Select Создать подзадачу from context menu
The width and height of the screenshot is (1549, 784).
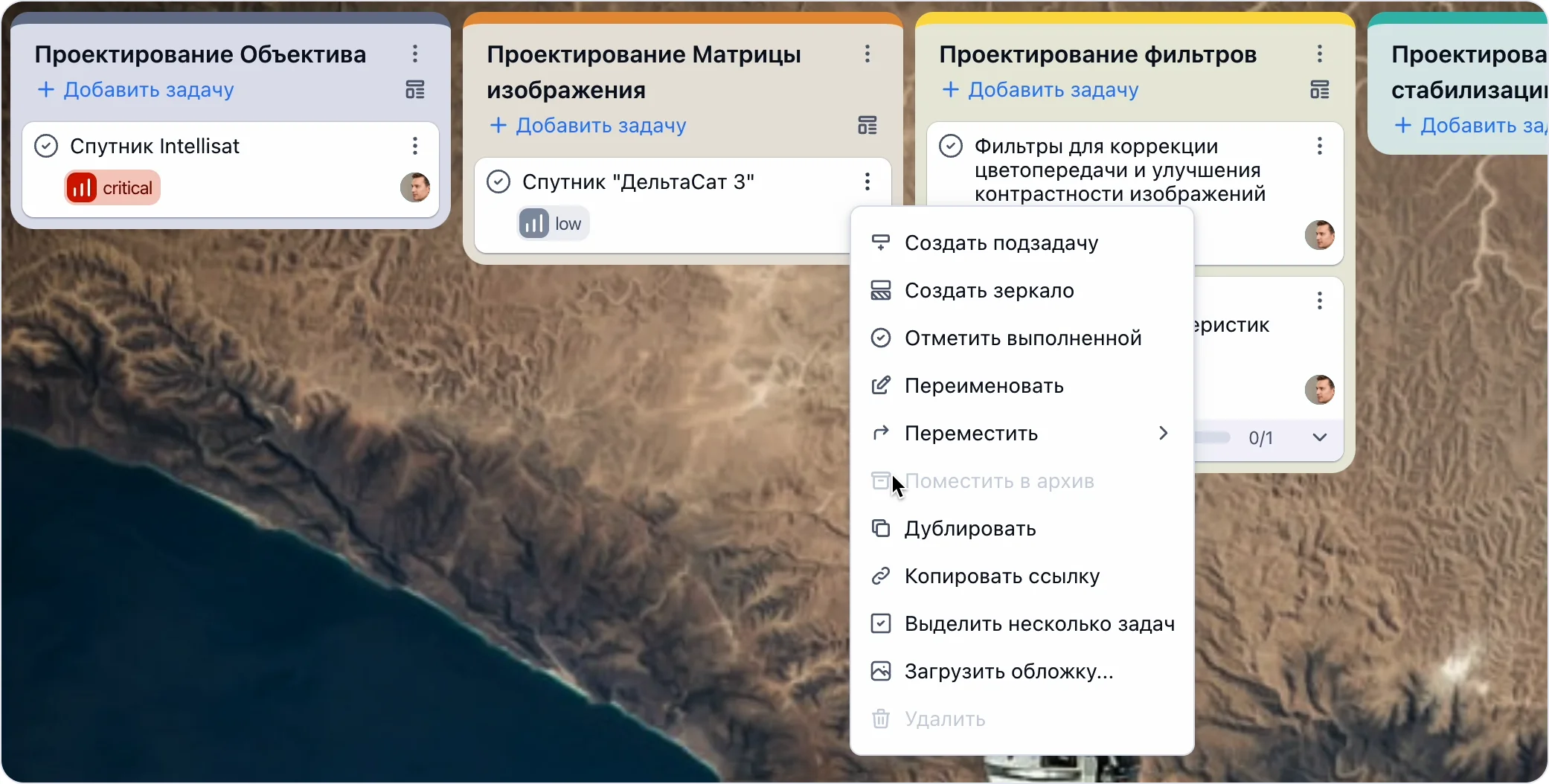click(1001, 243)
